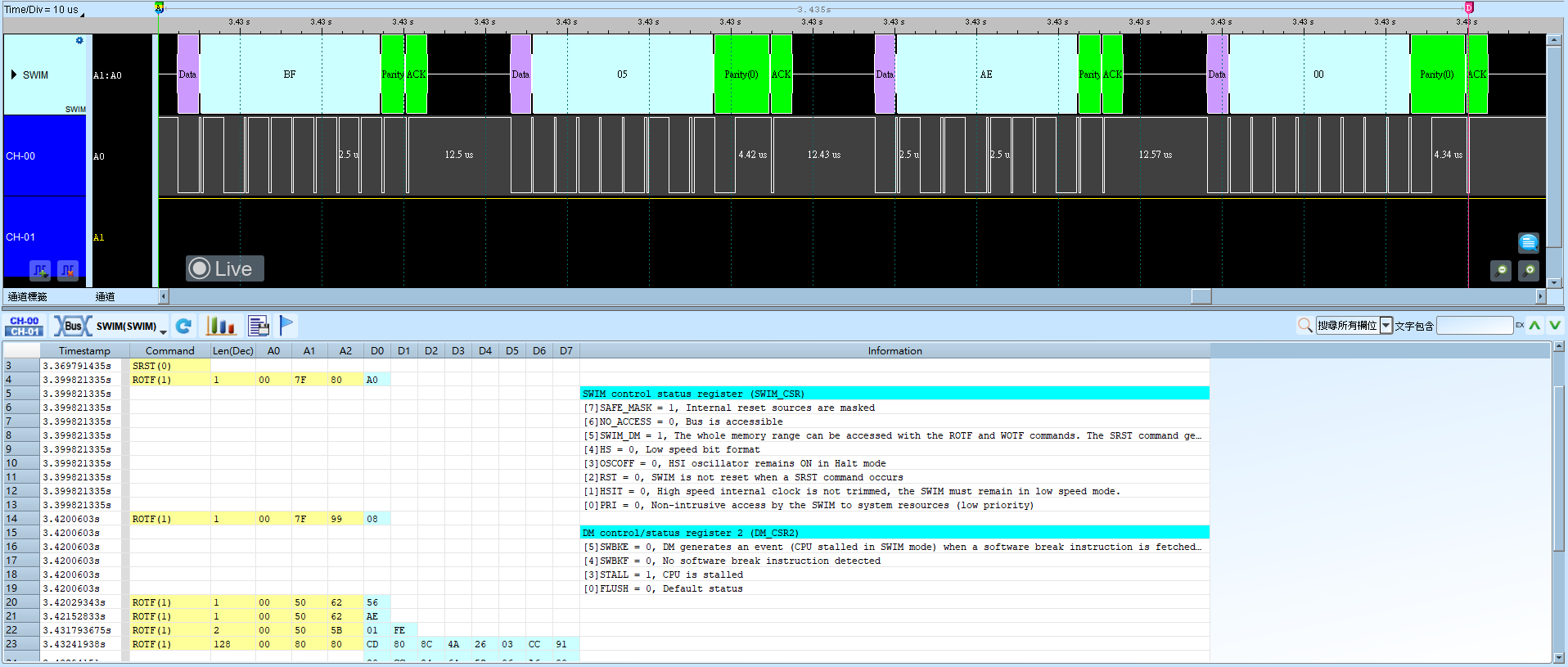Click the EX search option label
The width and height of the screenshot is (1568, 667).
pos(1520,325)
